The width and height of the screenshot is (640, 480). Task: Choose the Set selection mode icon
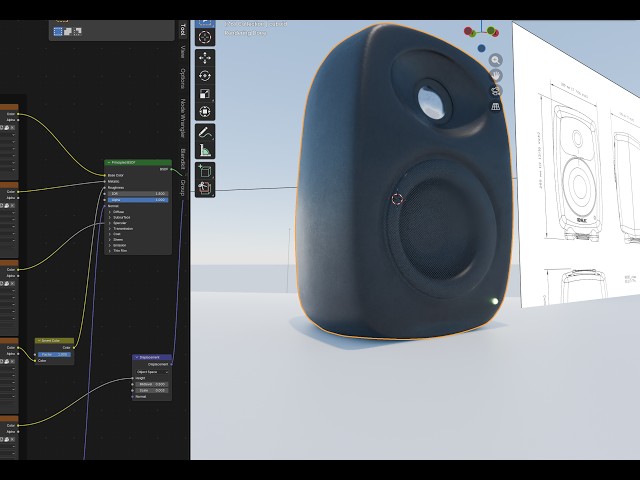tap(58, 31)
